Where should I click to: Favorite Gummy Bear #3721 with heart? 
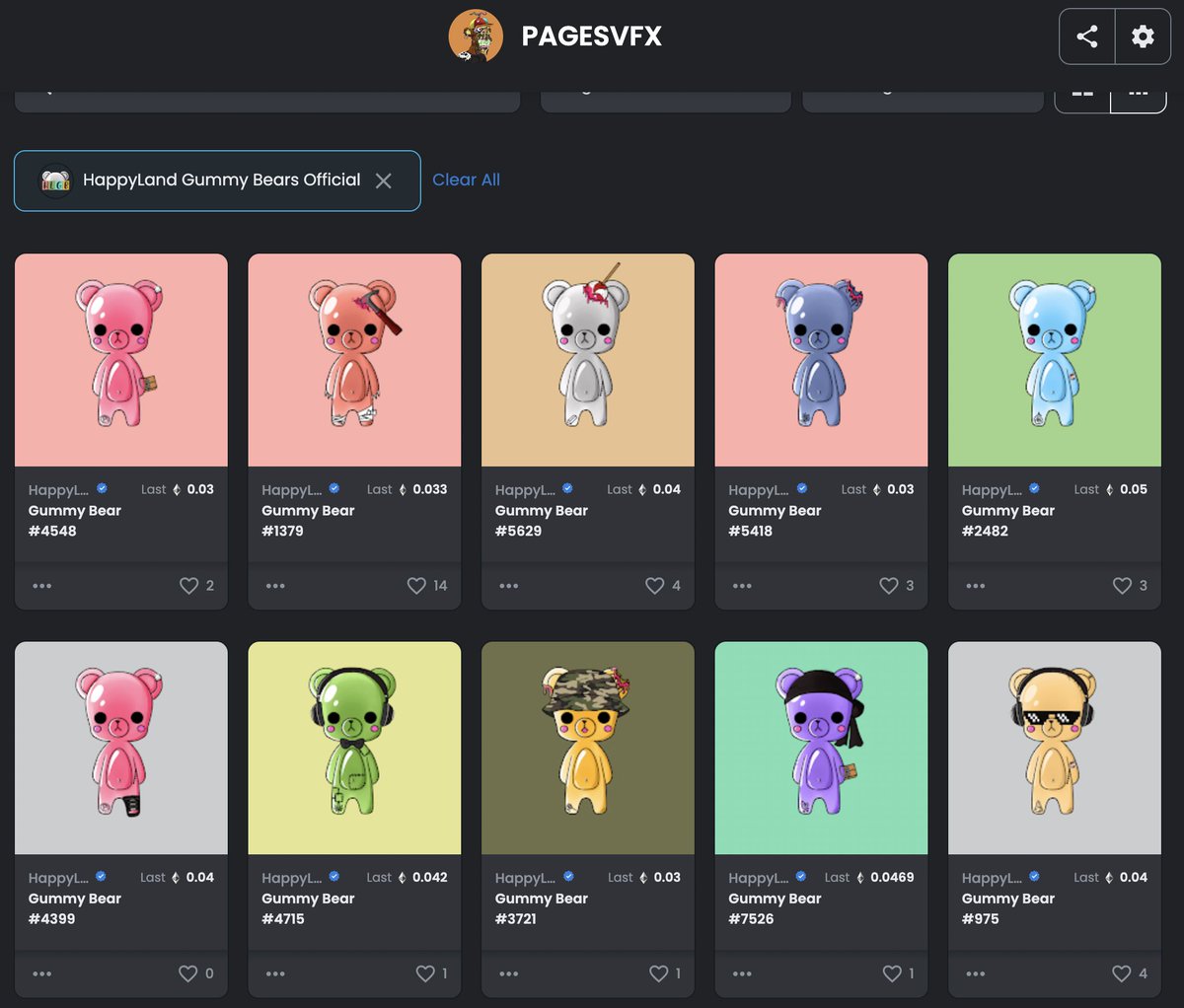click(658, 973)
